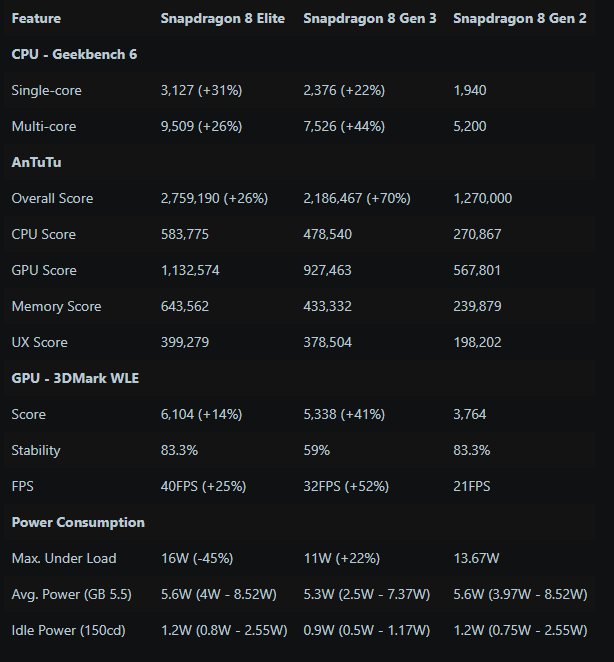
Task: Click the CPU - Geekbench 6 section heading
Action: pyautogui.click(x=74, y=54)
